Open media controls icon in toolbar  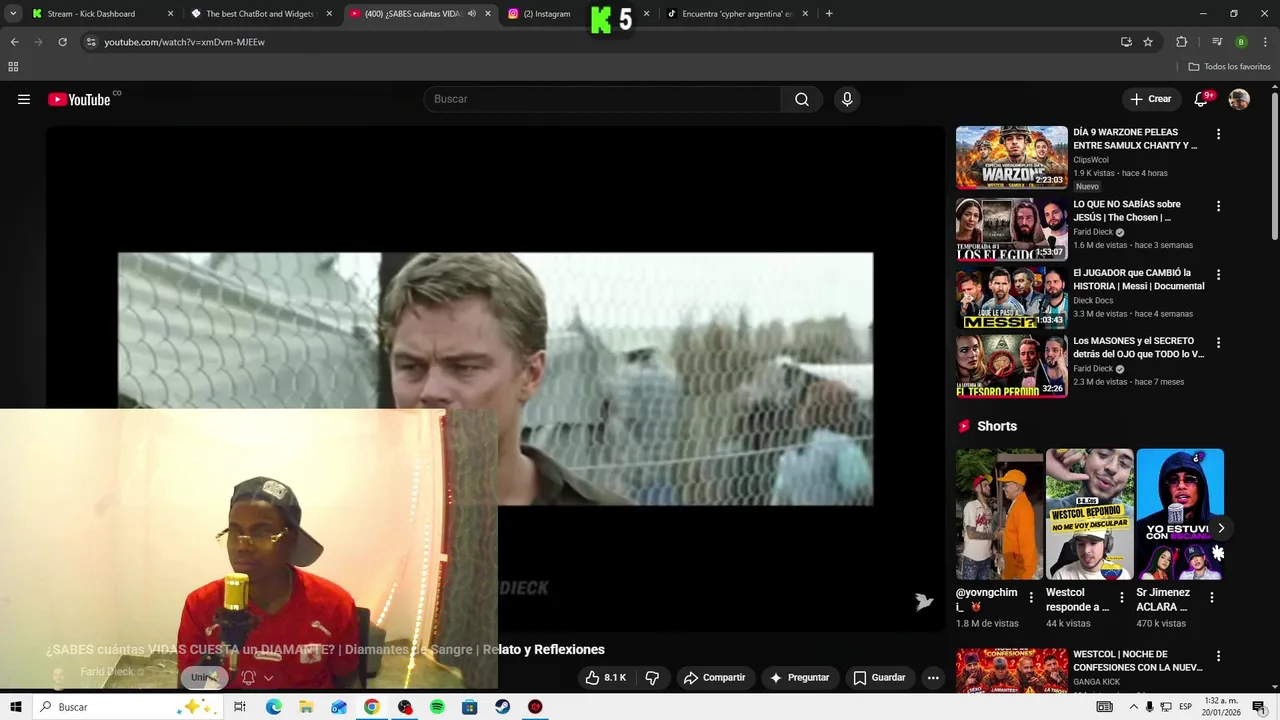pyautogui.click(x=1217, y=42)
